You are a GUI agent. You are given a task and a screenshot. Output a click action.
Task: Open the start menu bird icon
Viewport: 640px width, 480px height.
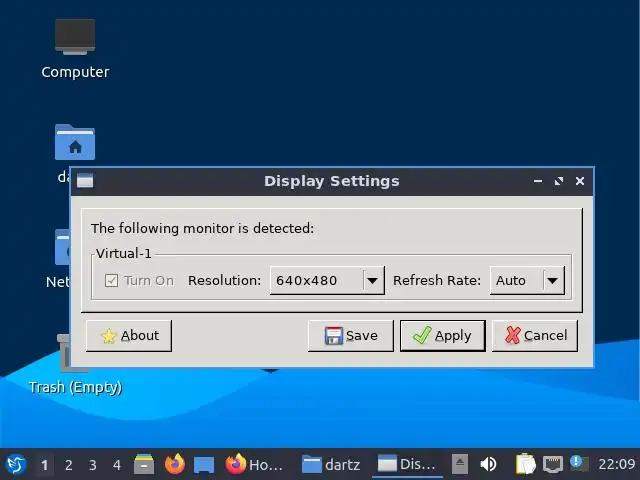coord(16,464)
